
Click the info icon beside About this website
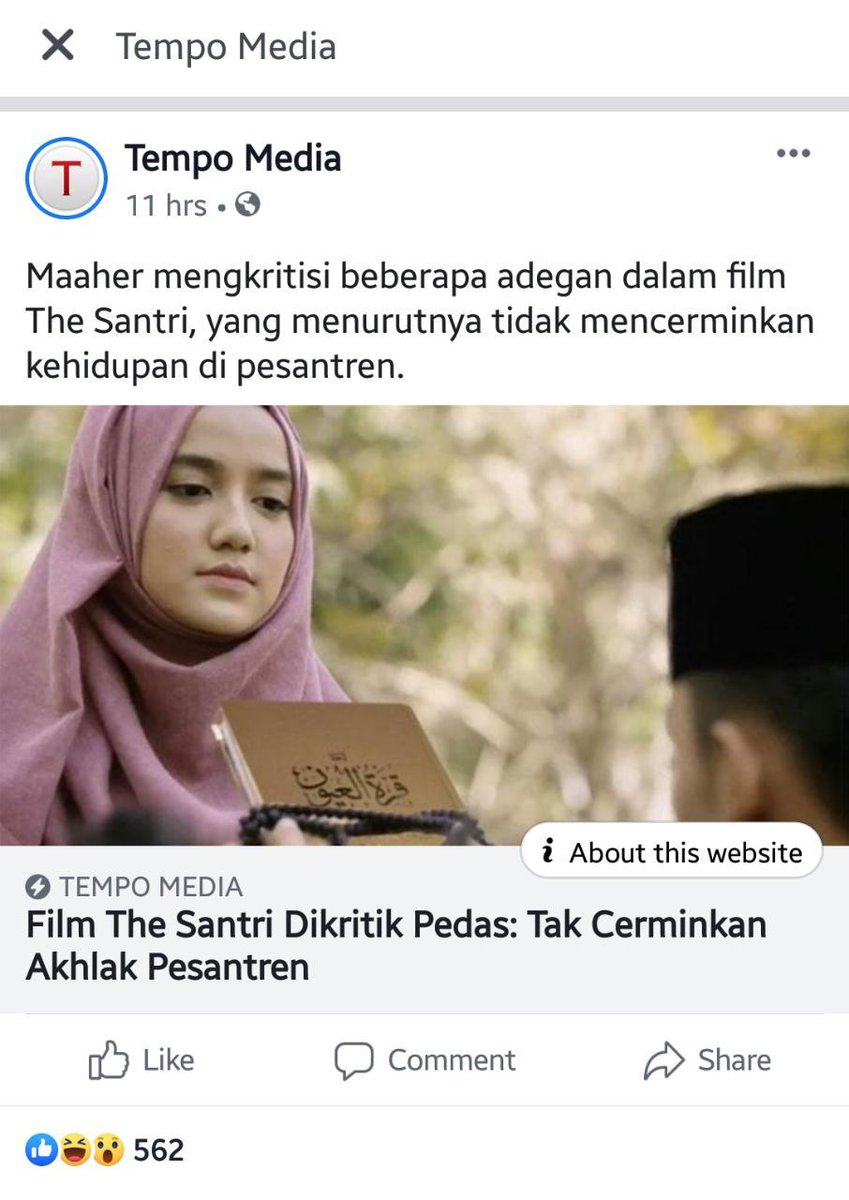pyautogui.click(x=547, y=852)
